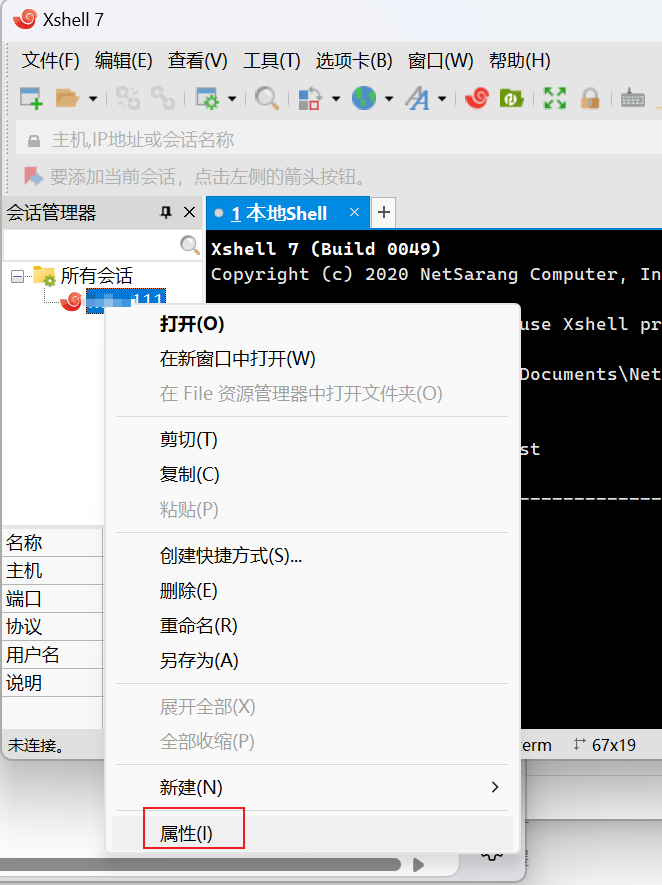The image size is (662, 885).
Task: Click the globe Encoding toolbar icon
Action: (364, 98)
